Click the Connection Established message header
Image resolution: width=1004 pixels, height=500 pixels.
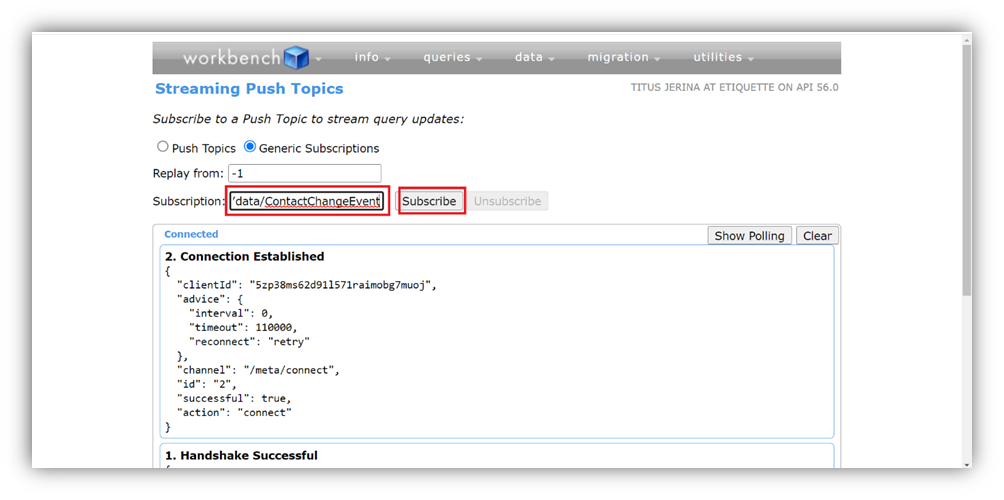(245, 257)
